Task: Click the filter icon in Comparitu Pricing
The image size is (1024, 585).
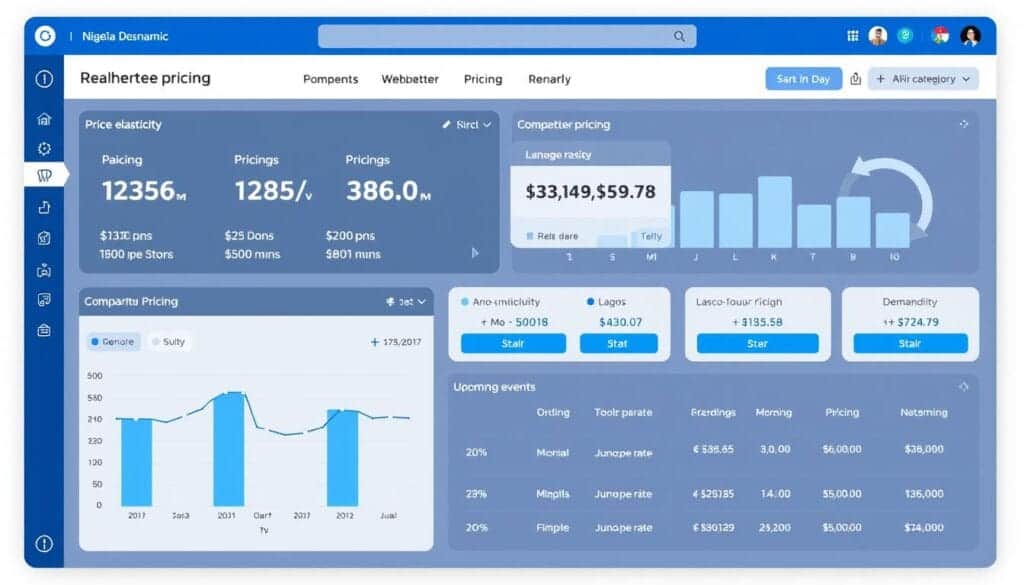Action: 391,302
